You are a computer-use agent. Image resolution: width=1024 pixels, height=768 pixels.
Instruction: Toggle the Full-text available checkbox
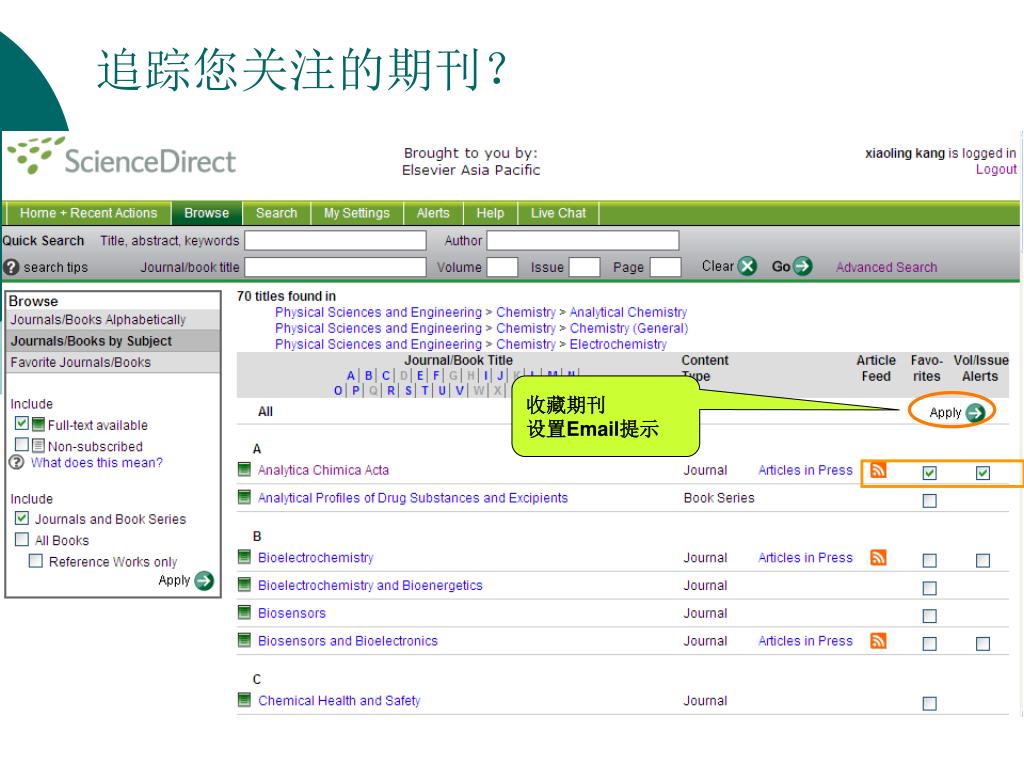click(x=22, y=424)
